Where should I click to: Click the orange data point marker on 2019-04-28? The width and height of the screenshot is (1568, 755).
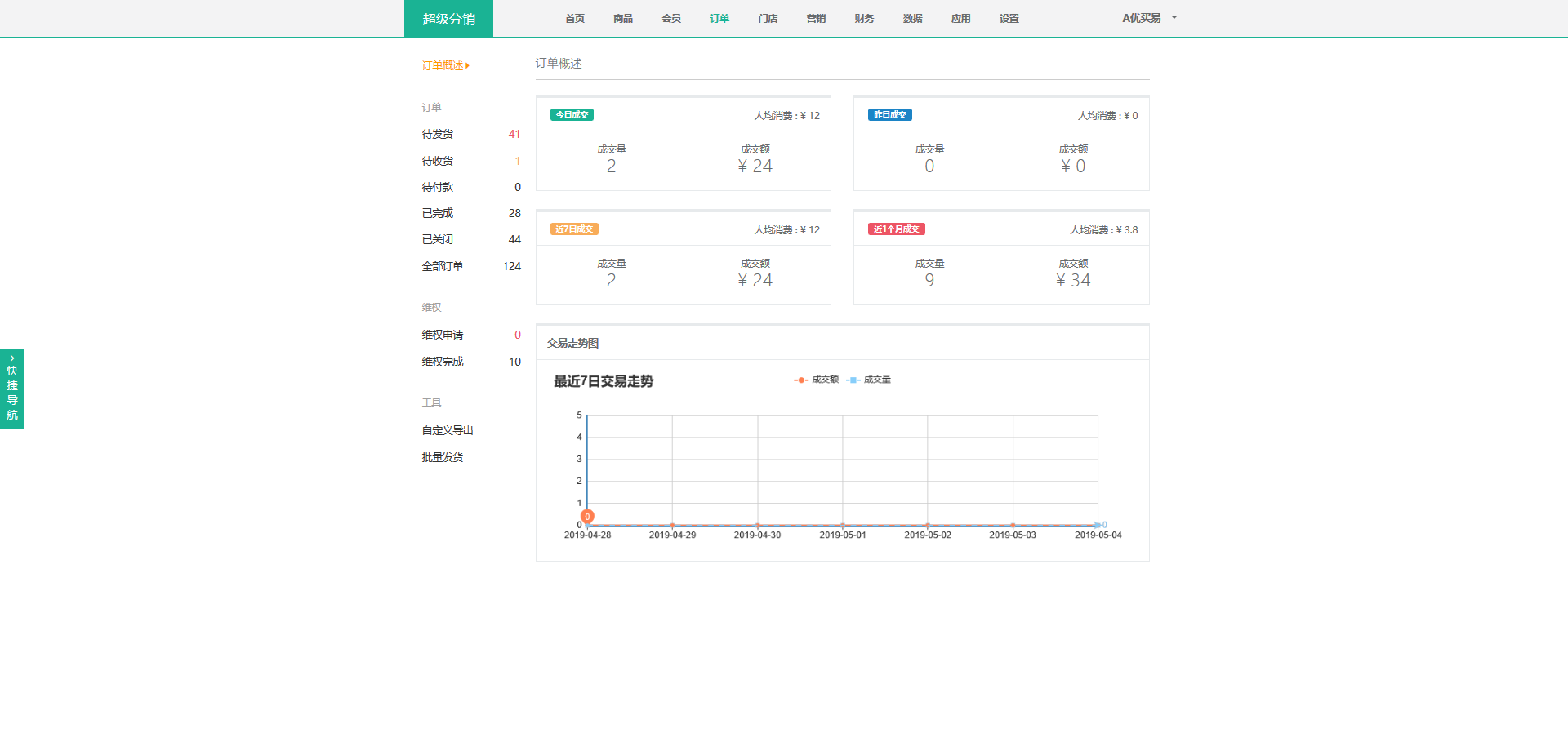pos(587,517)
